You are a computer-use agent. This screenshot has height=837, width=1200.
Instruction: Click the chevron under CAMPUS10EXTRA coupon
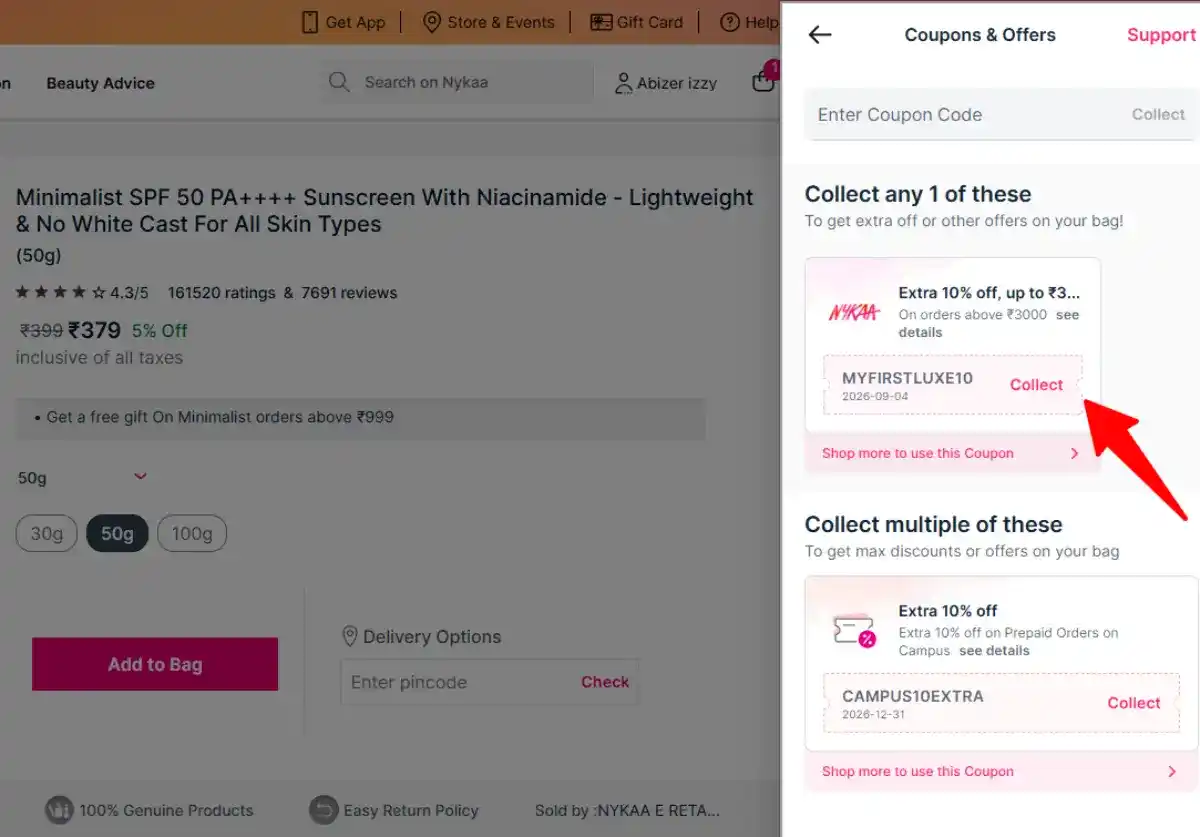coord(1172,771)
